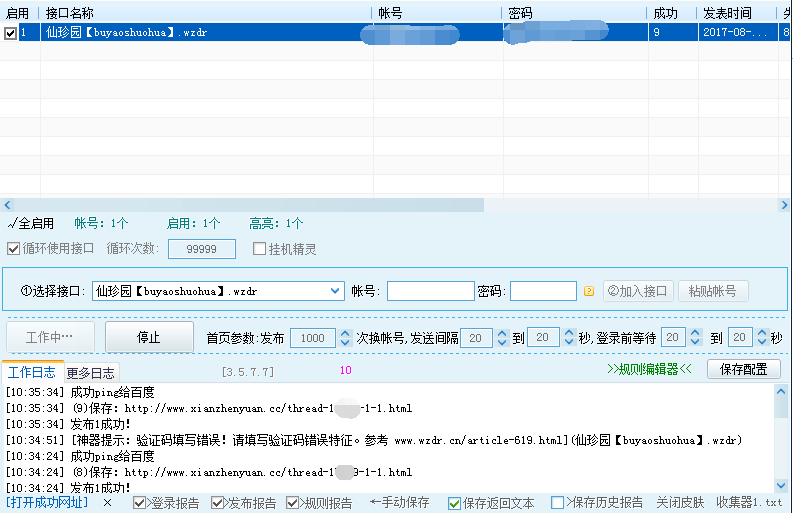
Task: Toggle 发布报告 checkbox
Action: click(x=217, y=503)
